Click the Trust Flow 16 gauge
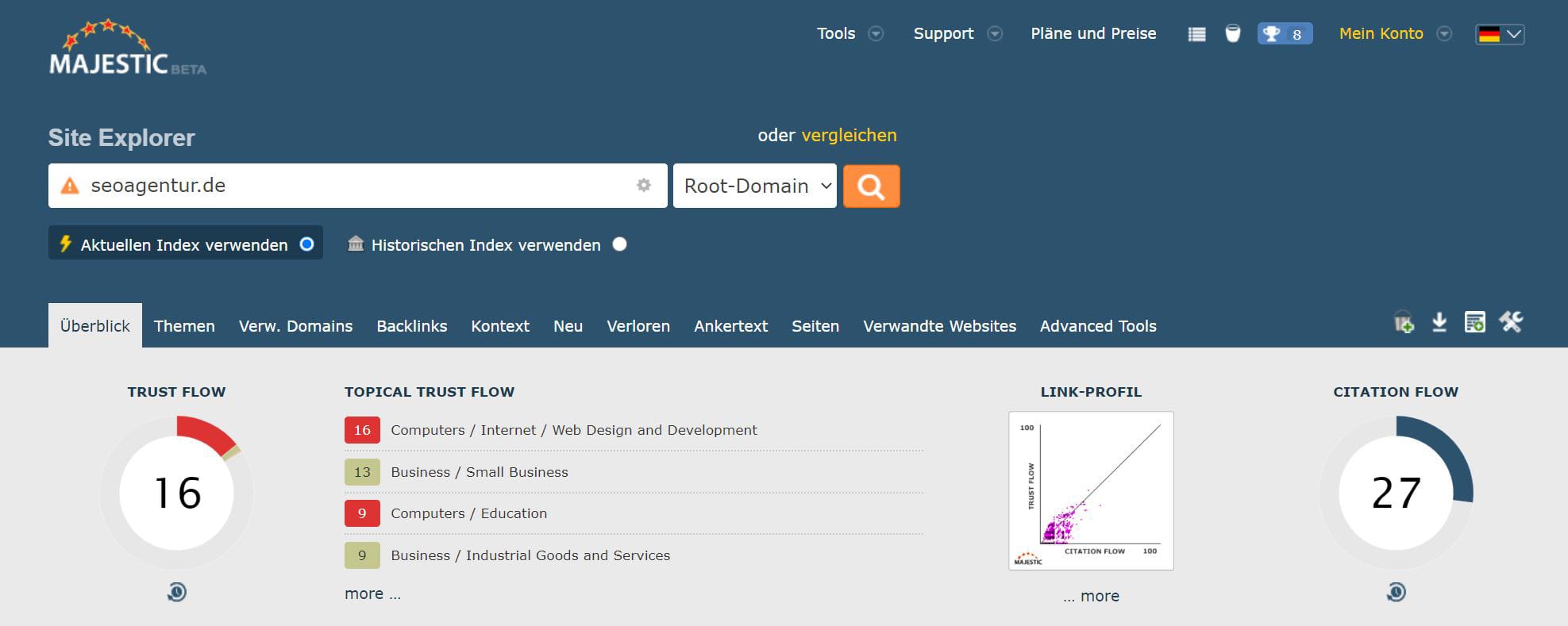 176,493
